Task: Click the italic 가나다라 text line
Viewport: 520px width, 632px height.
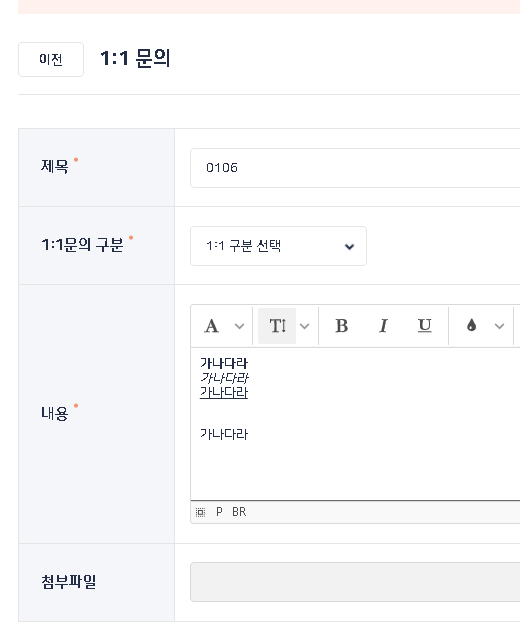Action: [x=224, y=378]
